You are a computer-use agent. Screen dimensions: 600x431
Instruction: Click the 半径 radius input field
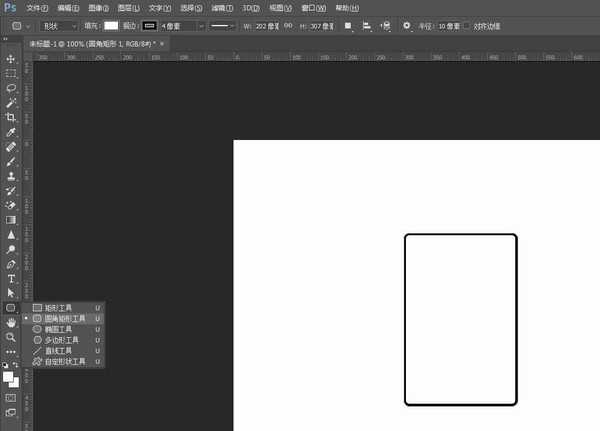447,25
